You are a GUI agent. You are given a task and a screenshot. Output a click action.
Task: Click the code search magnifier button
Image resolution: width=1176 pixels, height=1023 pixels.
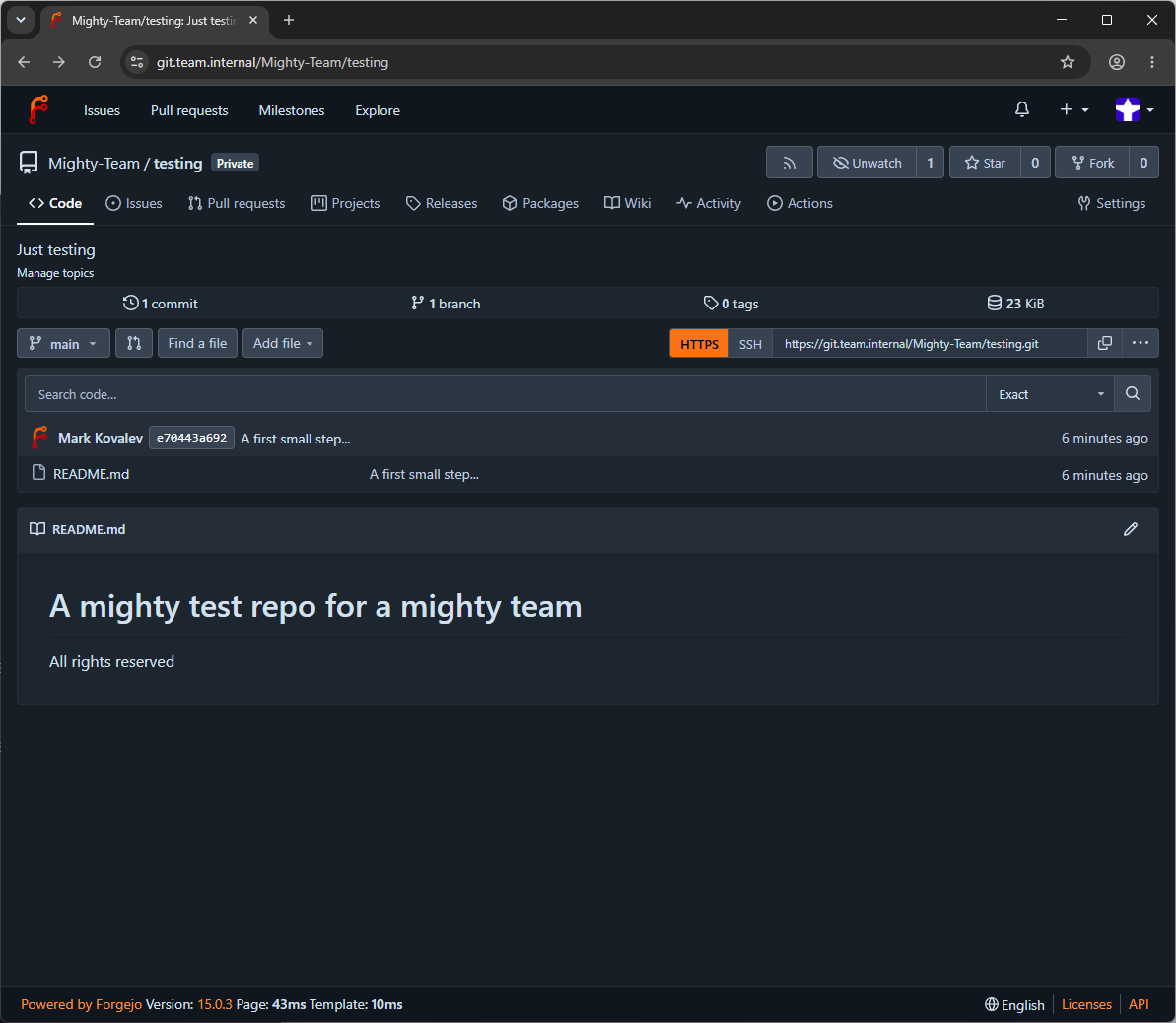coord(1133,394)
